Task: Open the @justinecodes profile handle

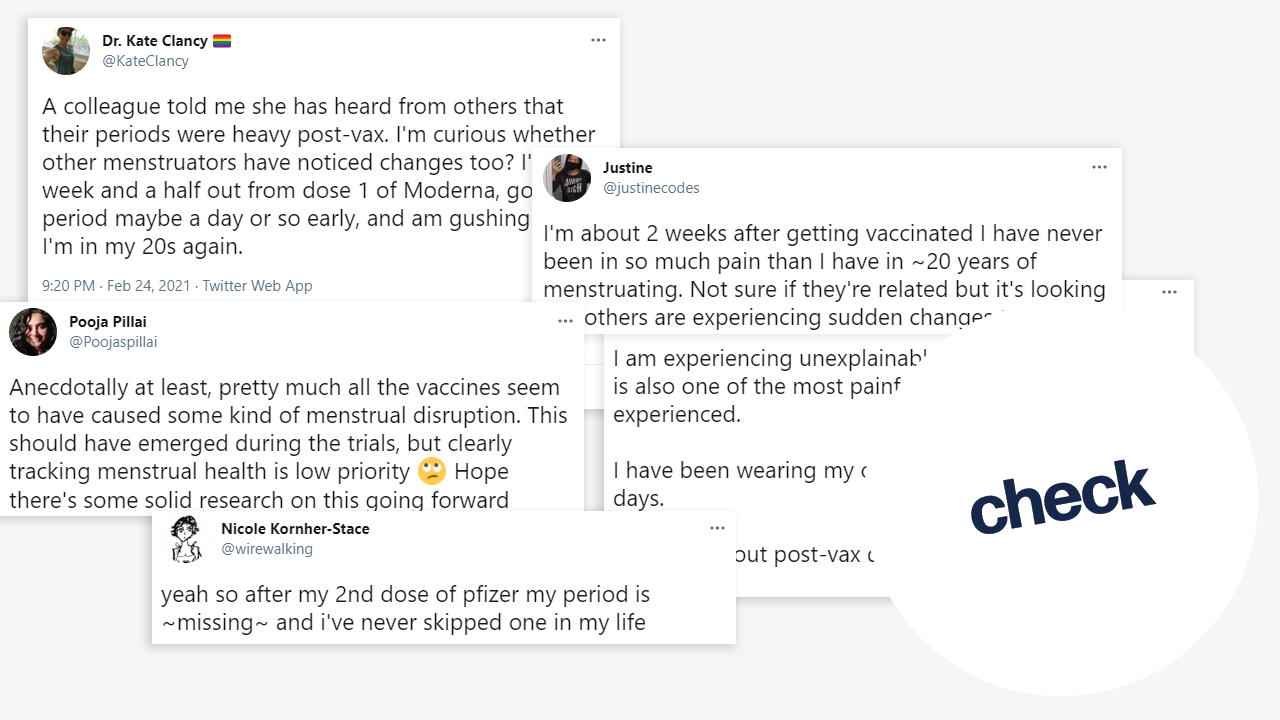Action: [x=651, y=188]
